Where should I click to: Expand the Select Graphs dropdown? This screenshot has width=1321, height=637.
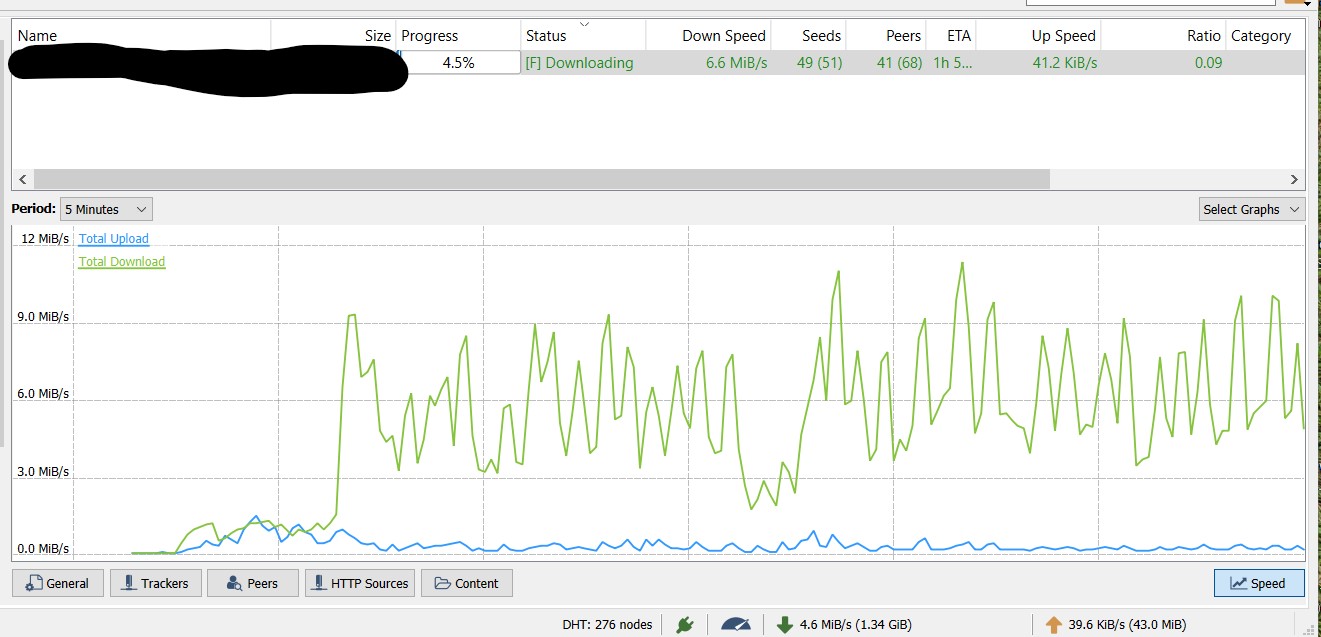coord(1252,209)
